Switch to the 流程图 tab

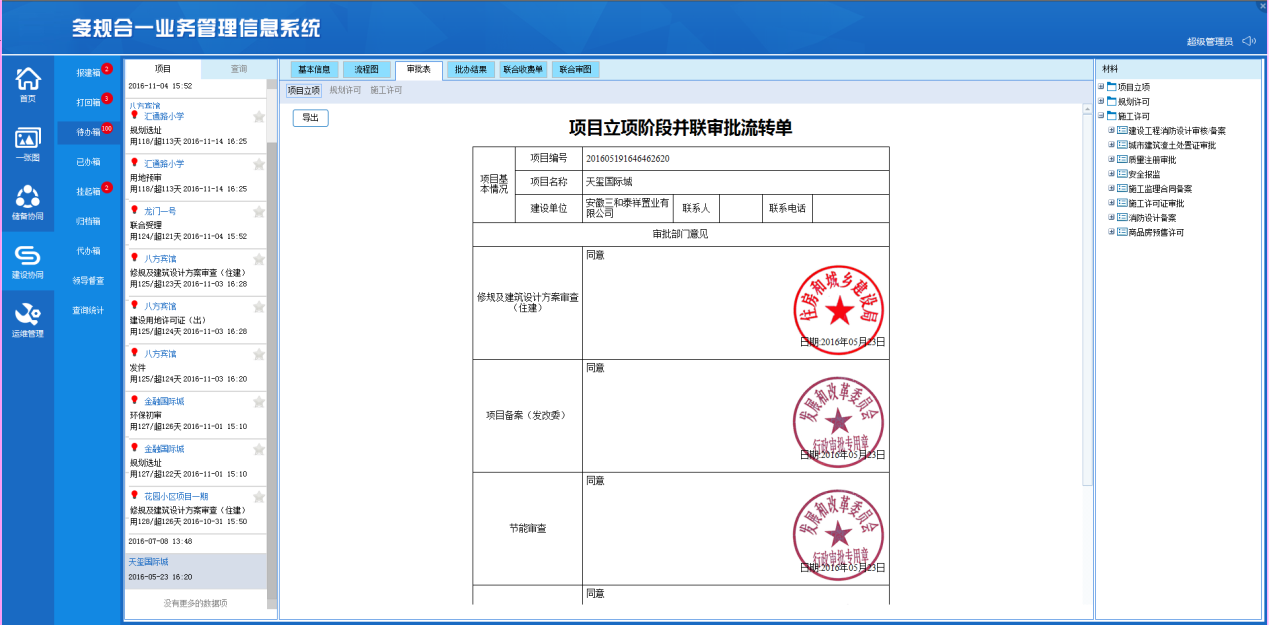pos(365,70)
